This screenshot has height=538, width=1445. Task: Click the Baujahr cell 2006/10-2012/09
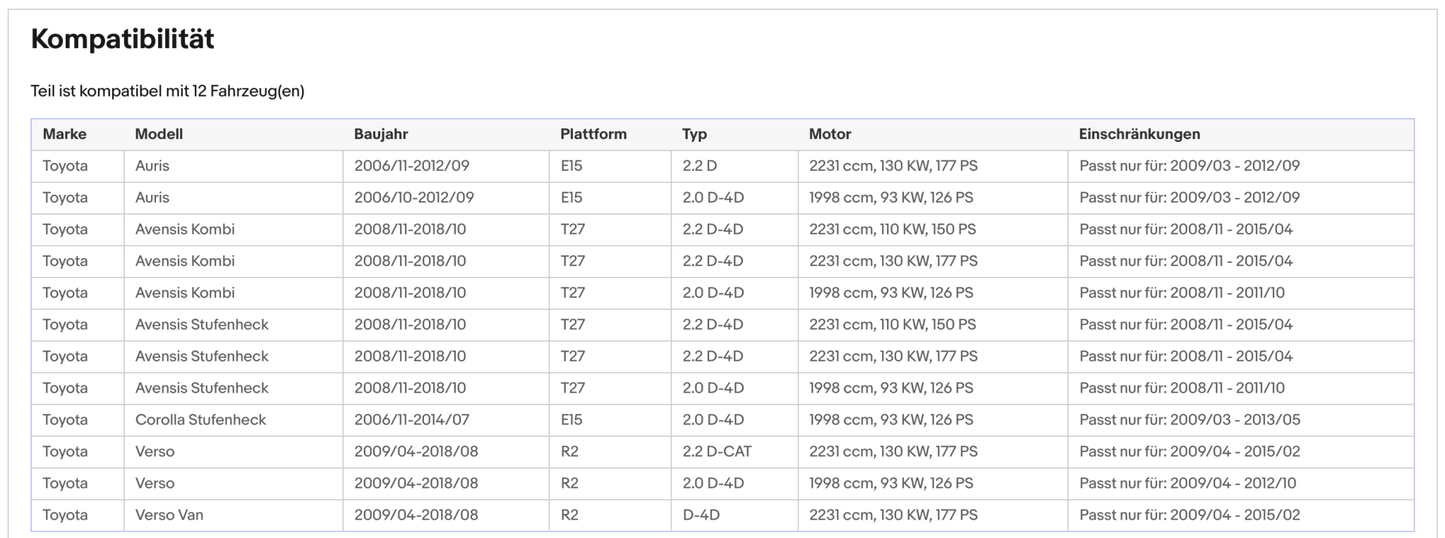click(414, 198)
